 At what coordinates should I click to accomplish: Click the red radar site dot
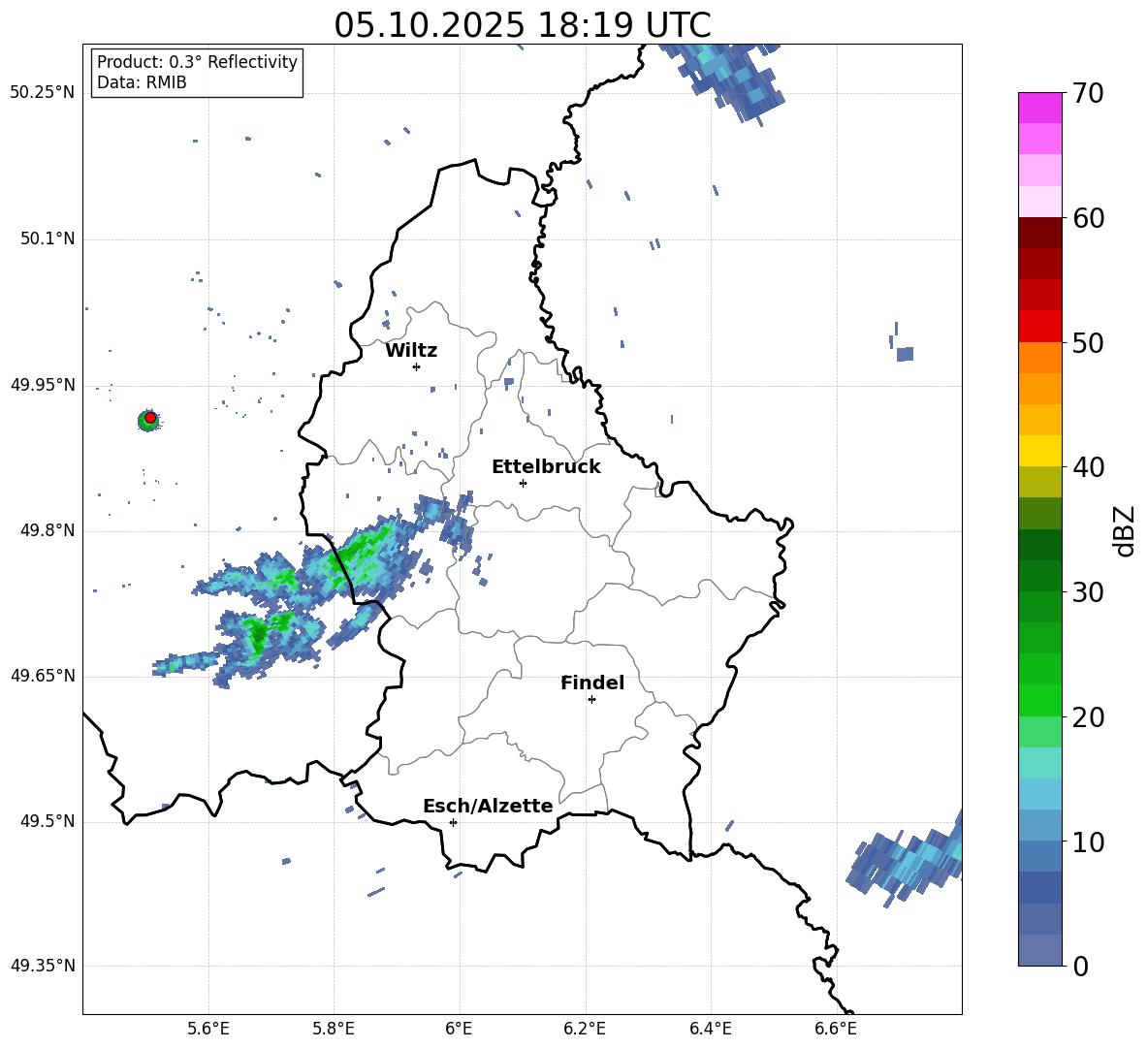(x=150, y=418)
